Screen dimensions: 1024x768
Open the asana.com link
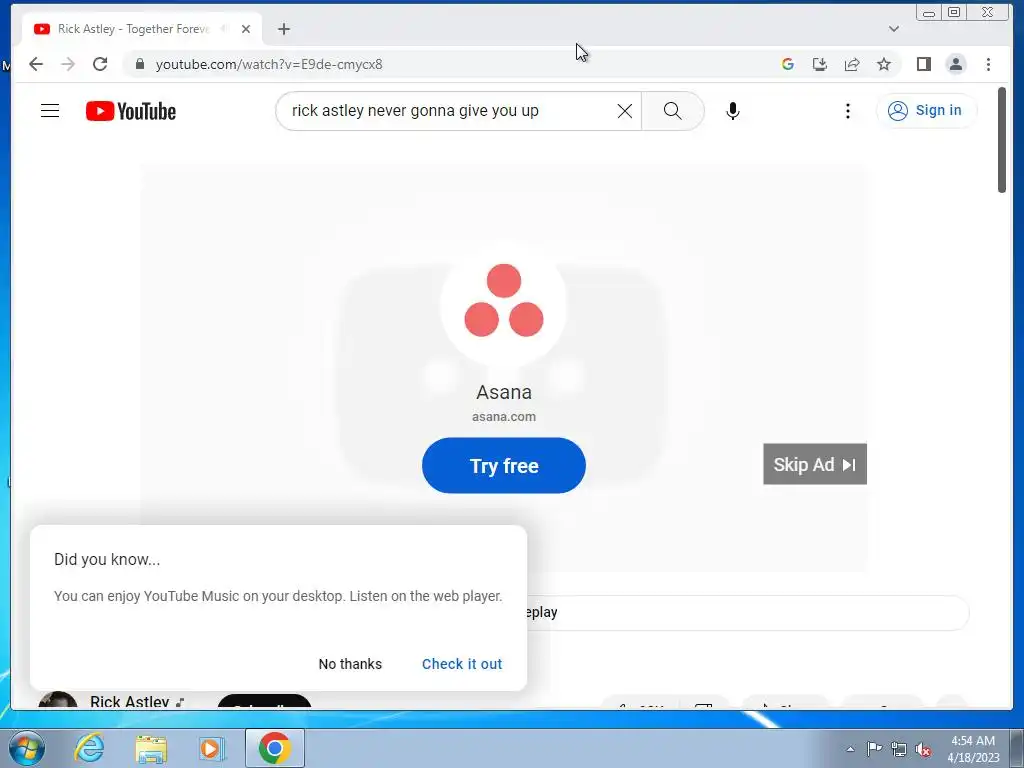click(504, 417)
